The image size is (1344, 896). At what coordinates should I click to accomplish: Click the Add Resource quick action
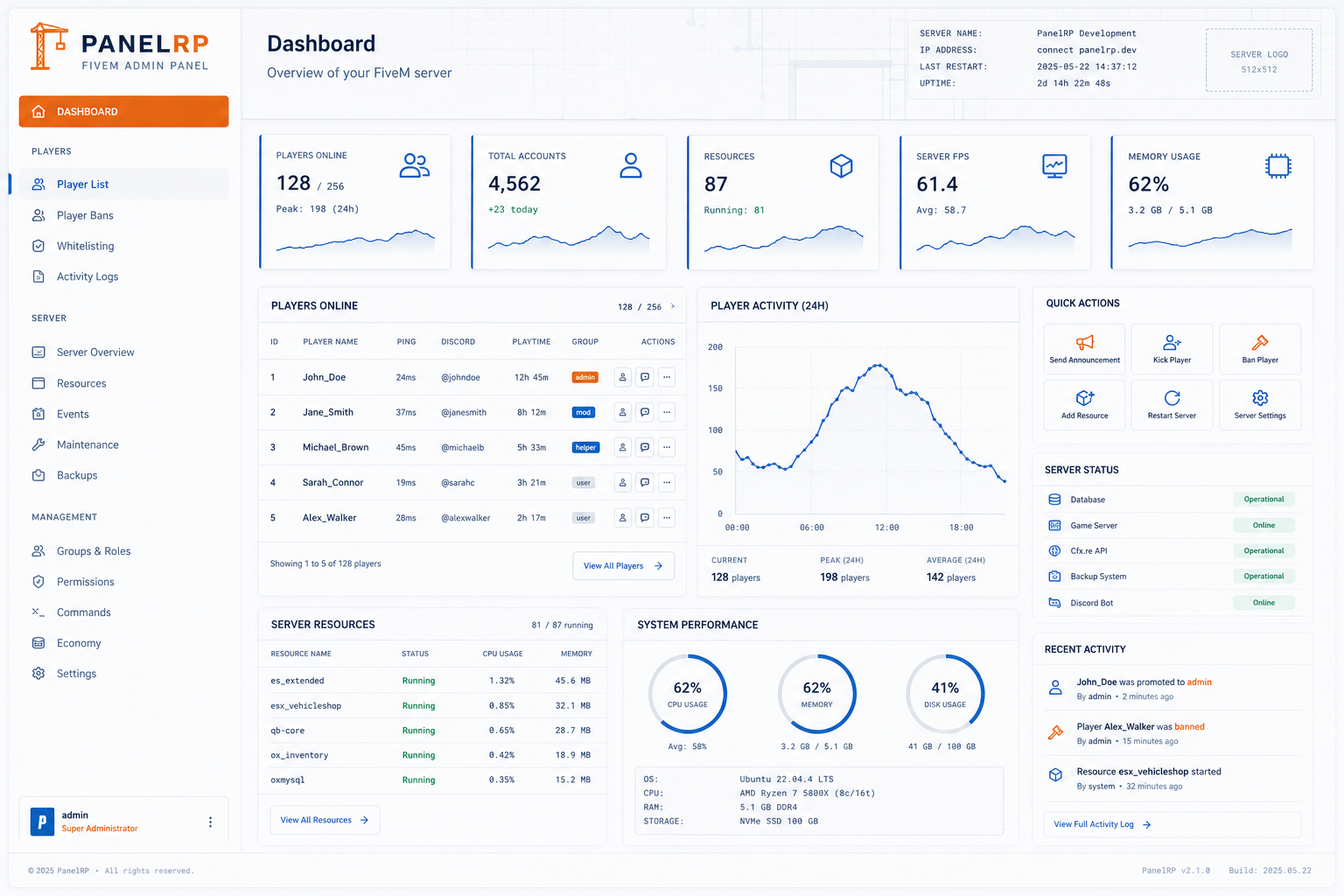tap(1084, 405)
